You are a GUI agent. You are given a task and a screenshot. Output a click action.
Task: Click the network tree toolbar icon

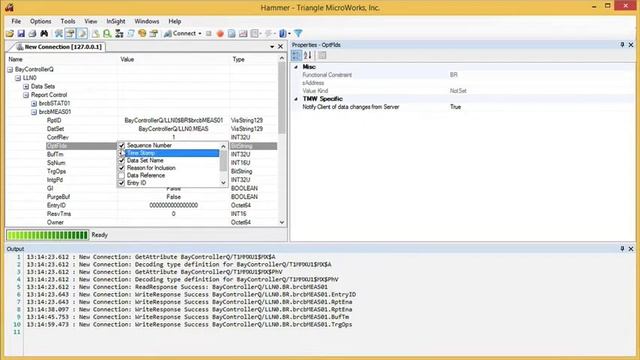(x=119, y=33)
